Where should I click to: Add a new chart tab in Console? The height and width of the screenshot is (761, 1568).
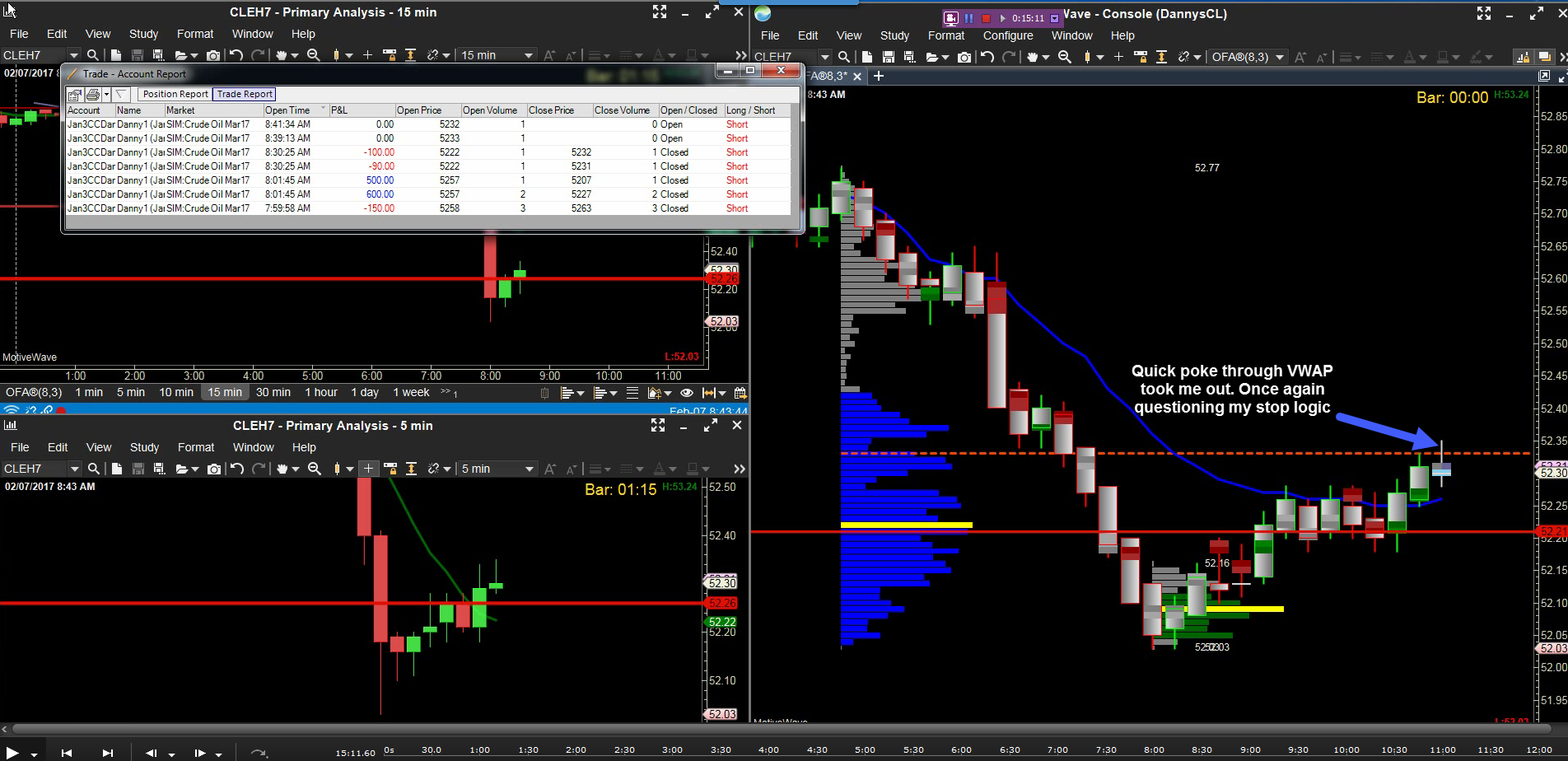coord(879,76)
